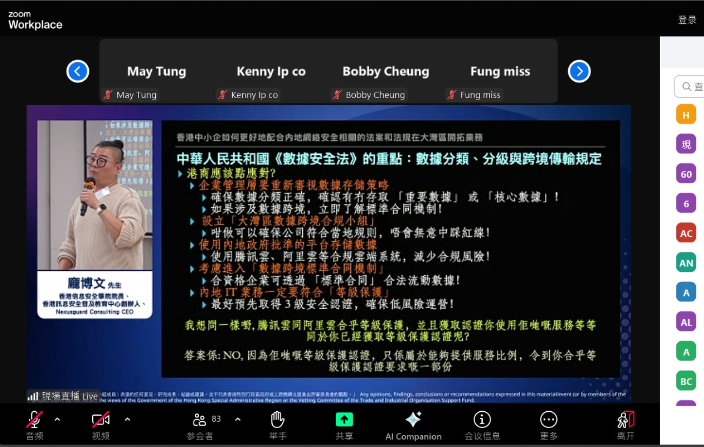Open the More options menu
The width and height of the screenshot is (704, 447).
(549, 420)
